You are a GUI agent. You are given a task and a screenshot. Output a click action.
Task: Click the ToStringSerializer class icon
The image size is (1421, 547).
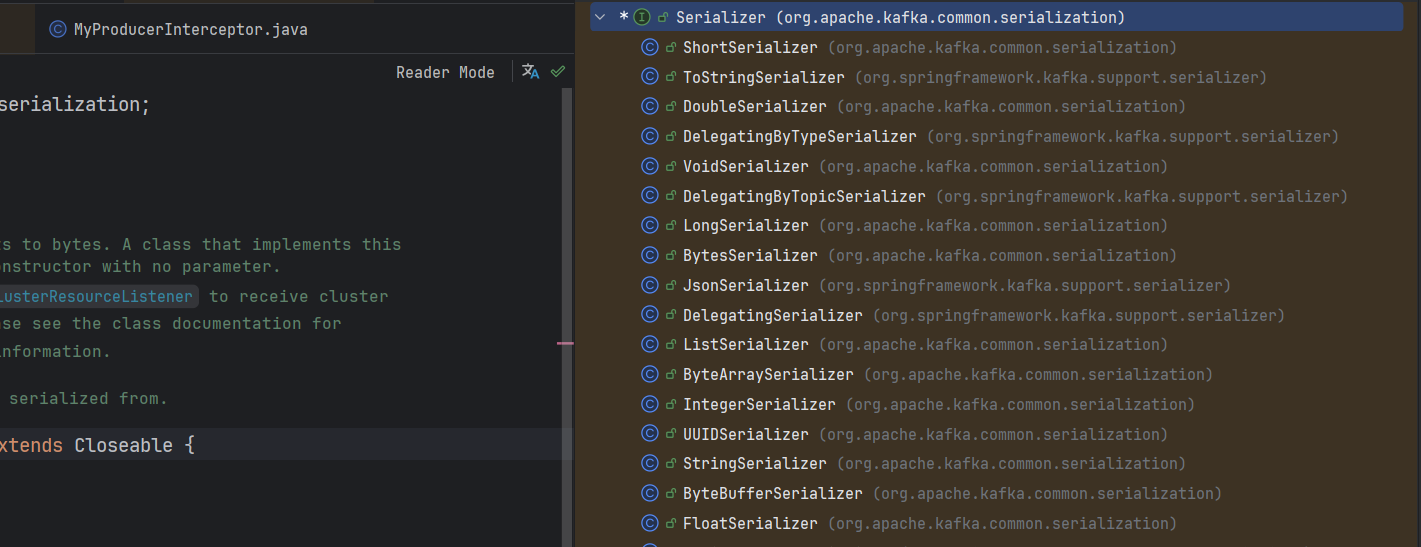(x=649, y=77)
